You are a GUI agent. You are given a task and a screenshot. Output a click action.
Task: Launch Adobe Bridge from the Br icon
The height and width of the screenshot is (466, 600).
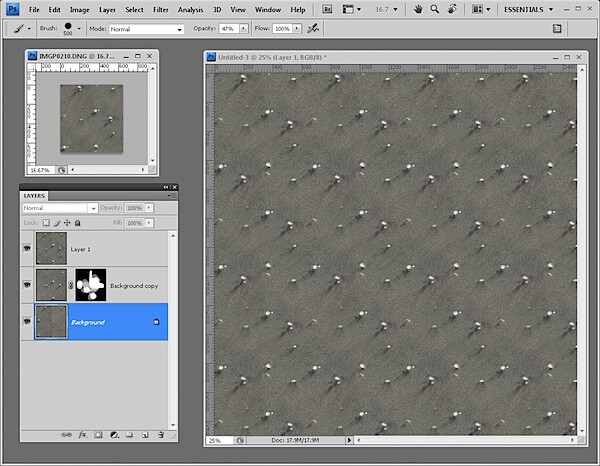(327, 10)
